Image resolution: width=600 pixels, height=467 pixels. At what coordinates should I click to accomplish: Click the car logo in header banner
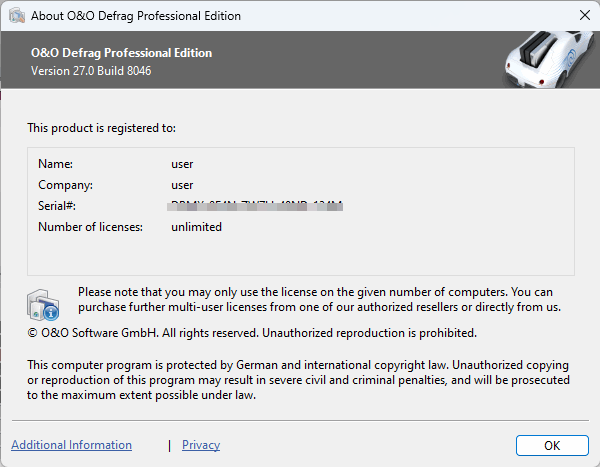tap(541, 61)
